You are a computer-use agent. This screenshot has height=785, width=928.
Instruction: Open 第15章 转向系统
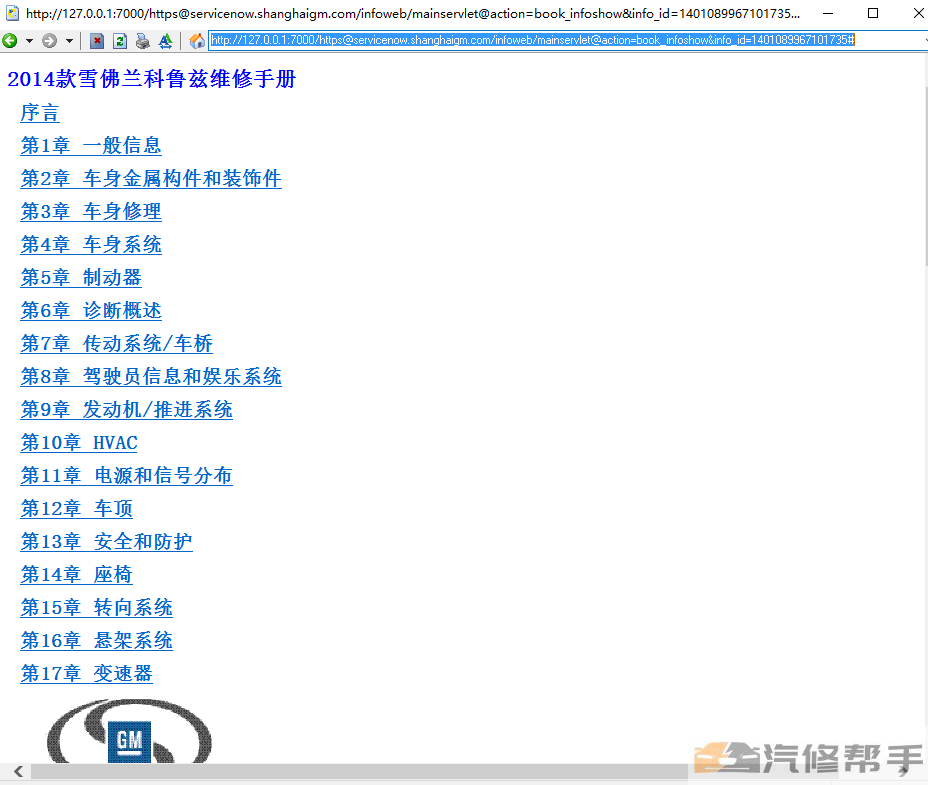pos(96,607)
